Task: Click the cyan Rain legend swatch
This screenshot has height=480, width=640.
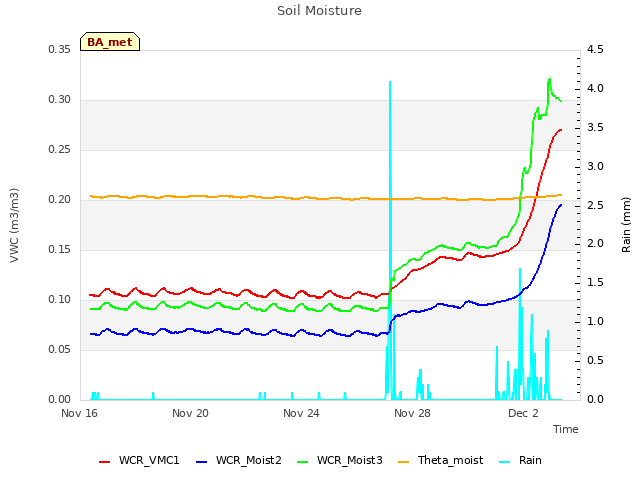Action: pos(504,462)
